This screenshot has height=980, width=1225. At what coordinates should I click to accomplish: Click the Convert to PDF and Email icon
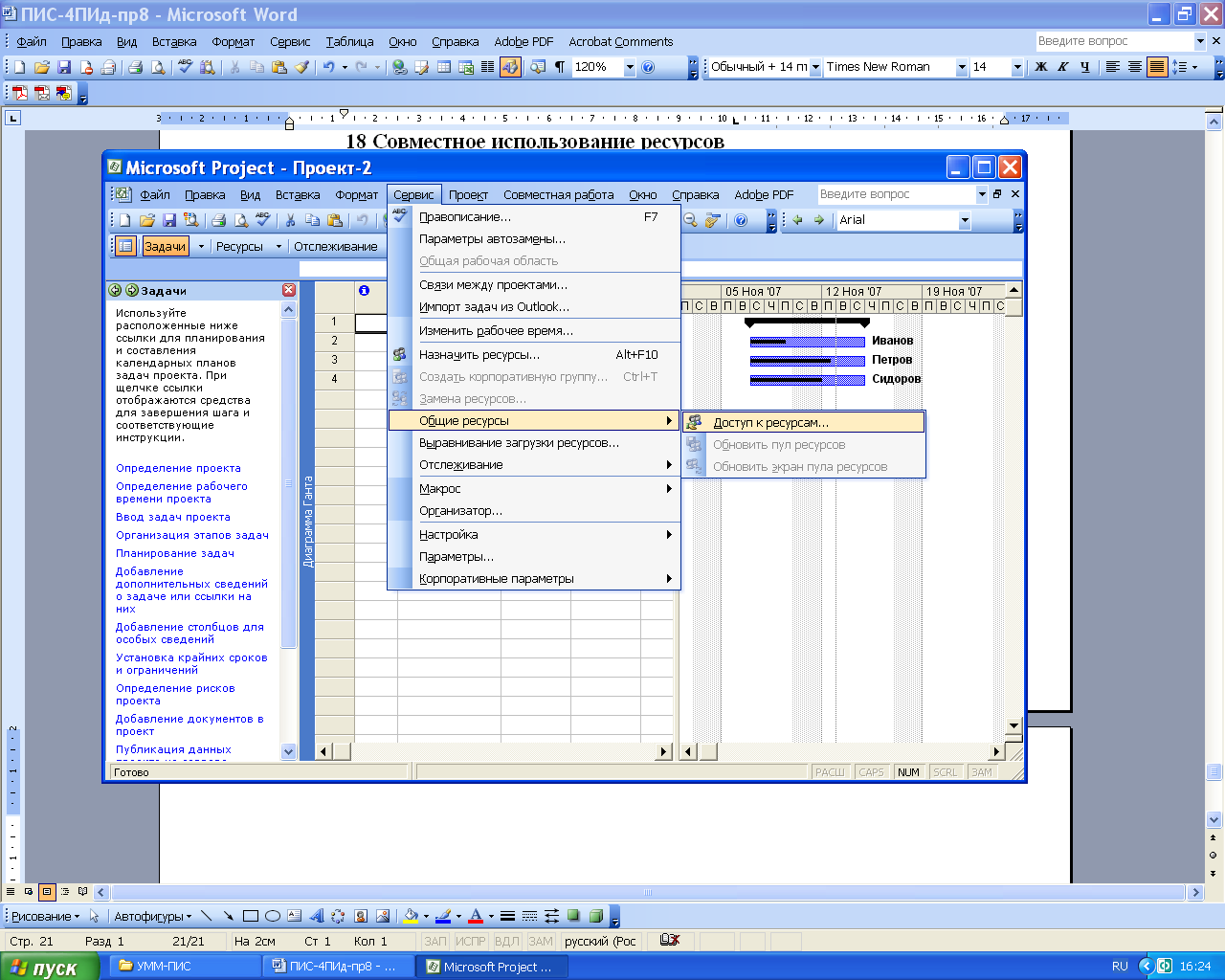click(41, 93)
